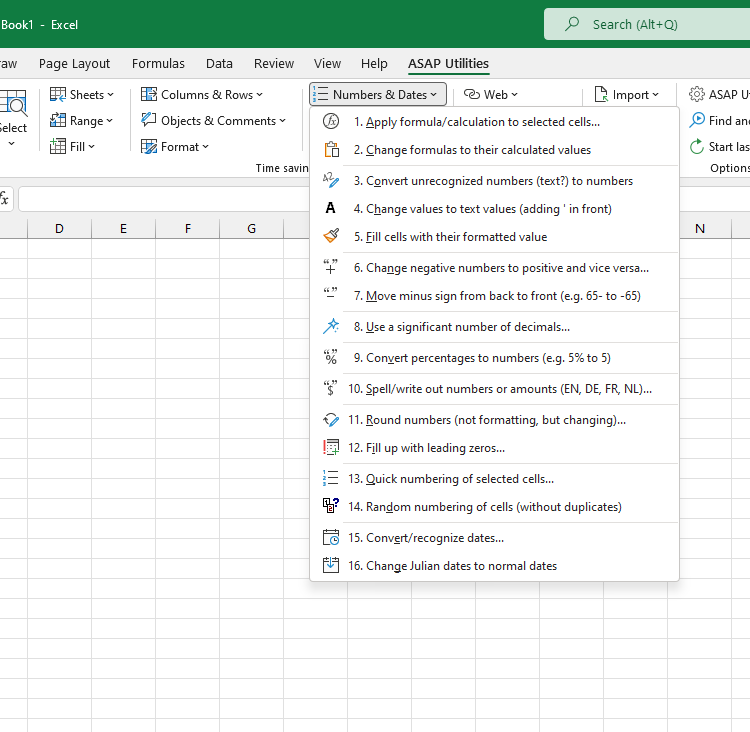Click the search magnifier icon in title bar

pos(572,24)
